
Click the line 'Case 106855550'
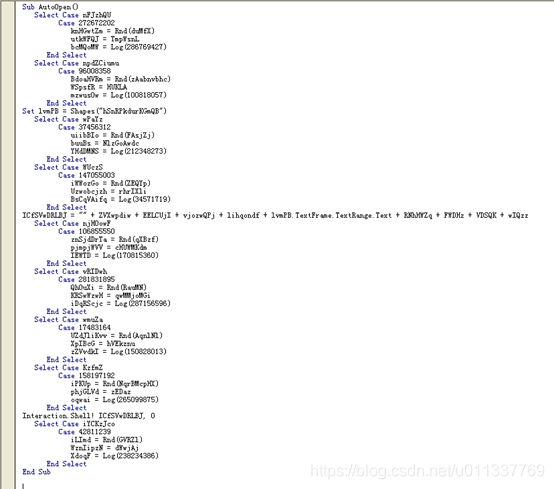(87, 231)
